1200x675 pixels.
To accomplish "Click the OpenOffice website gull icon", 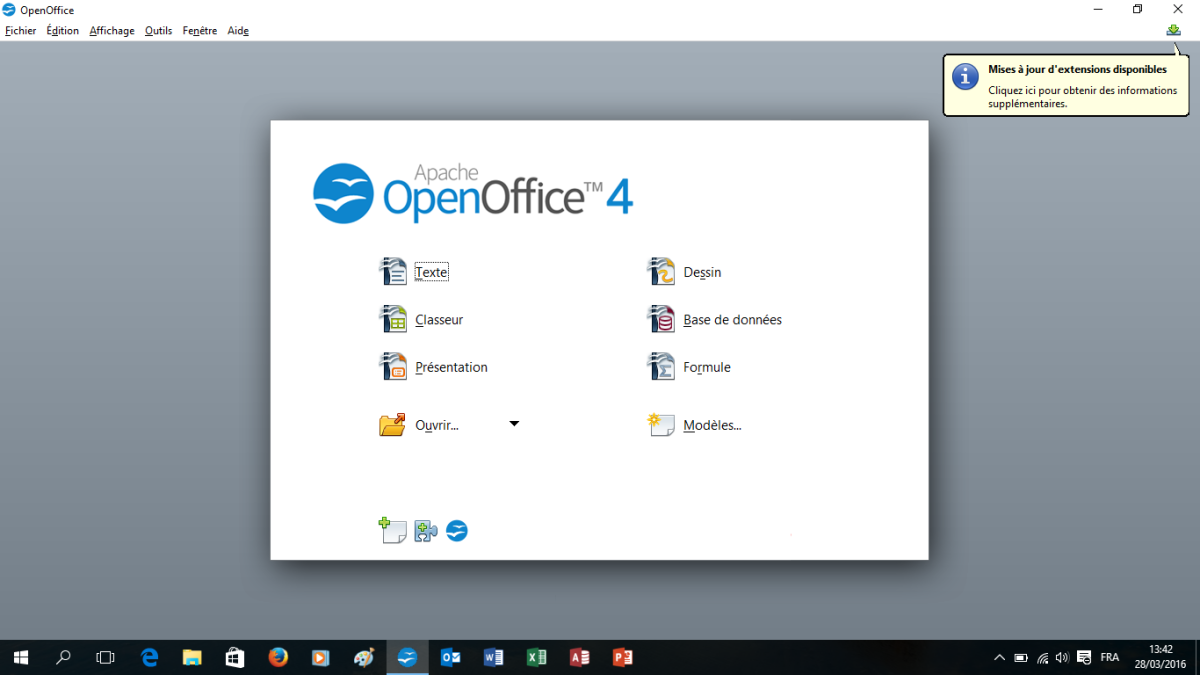I will [457, 531].
